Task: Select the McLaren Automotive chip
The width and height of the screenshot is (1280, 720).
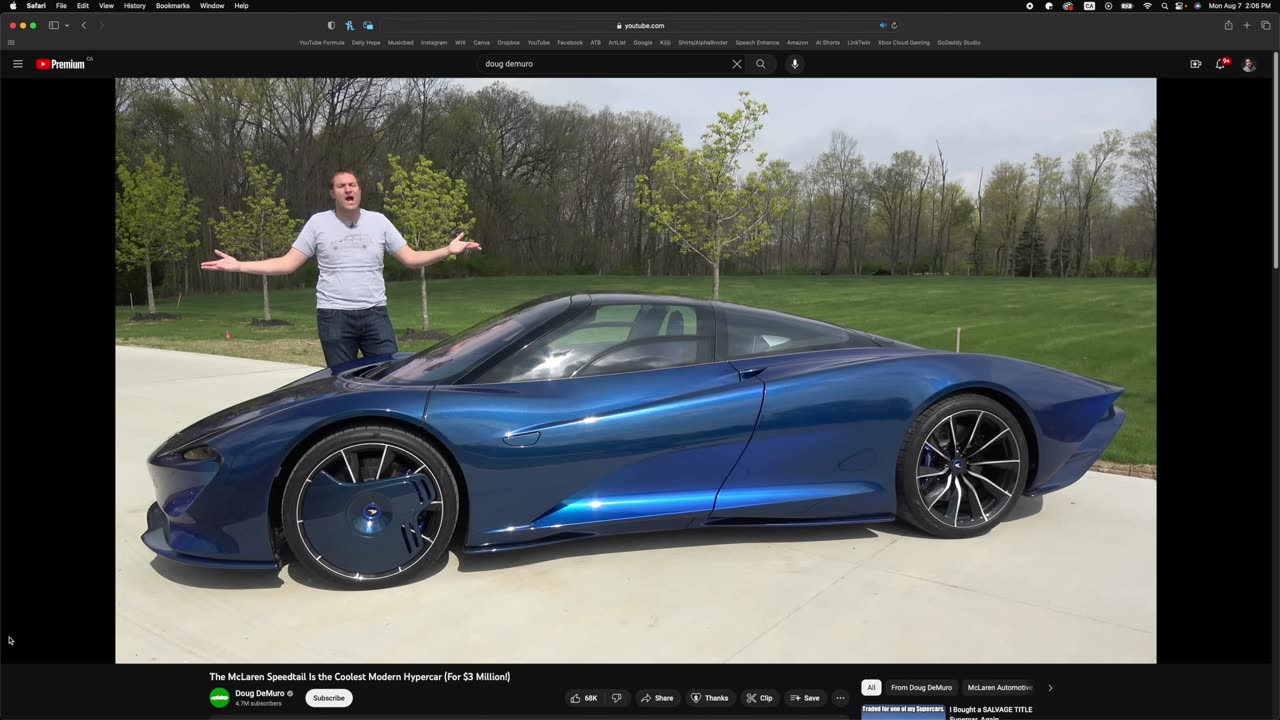Action: click(x=1000, y=688)
